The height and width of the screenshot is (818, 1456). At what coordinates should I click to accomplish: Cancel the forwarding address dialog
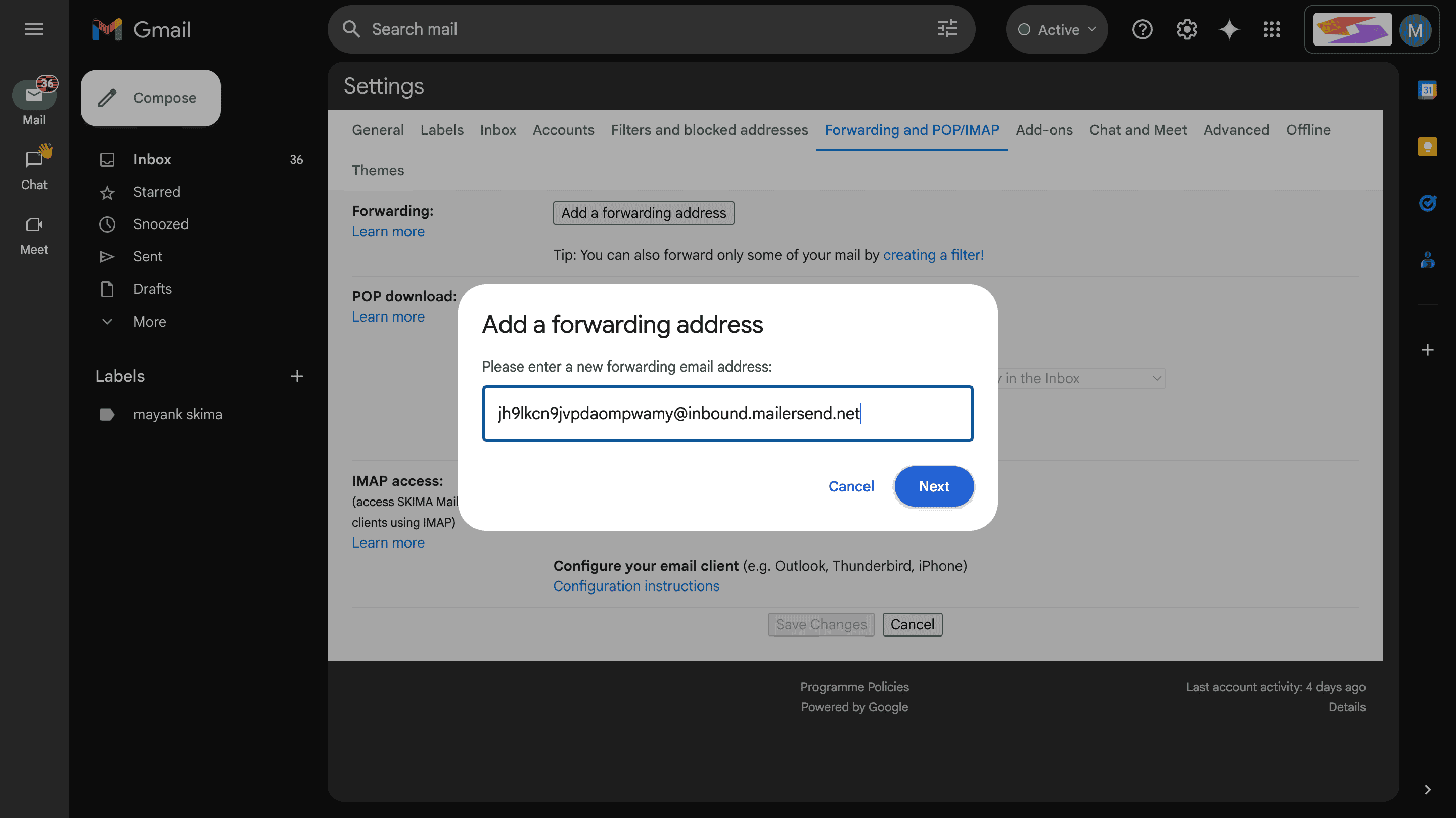coord(851,486)
